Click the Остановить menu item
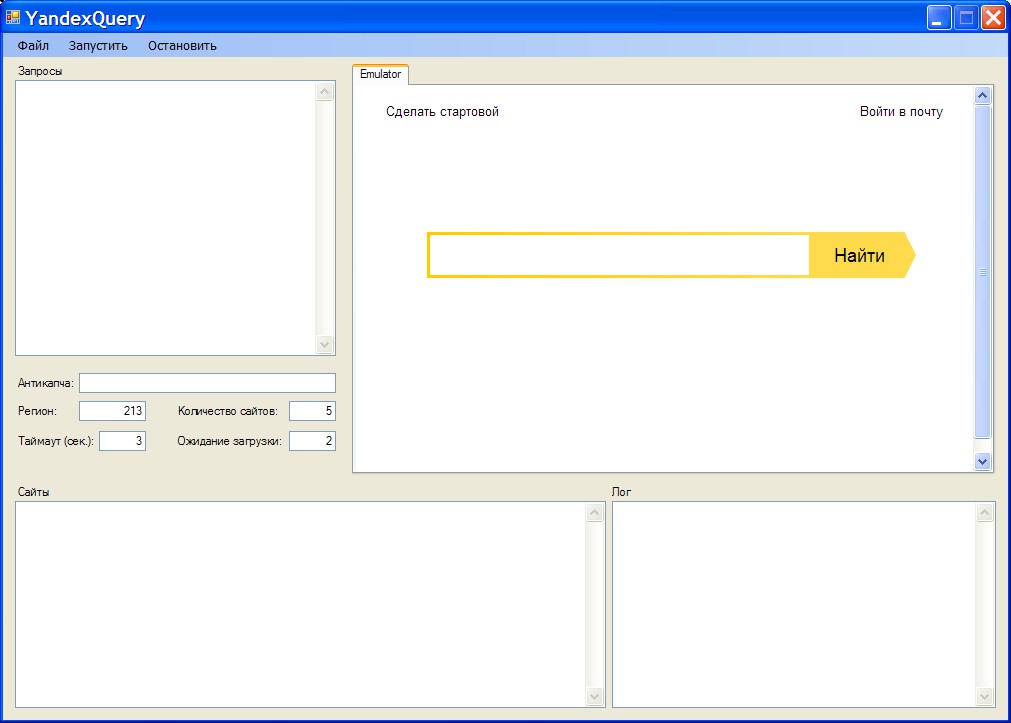 click(x=182, y=46)
